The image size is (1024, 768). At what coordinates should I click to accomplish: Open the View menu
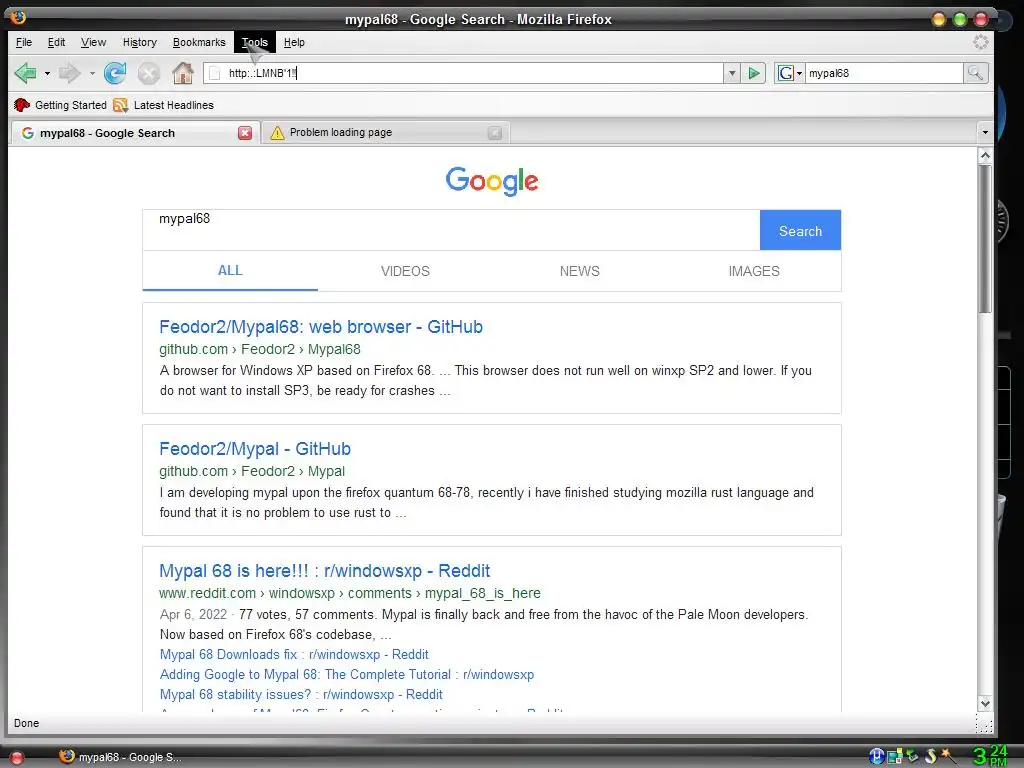pyautogui.click(x=93, y=42)
